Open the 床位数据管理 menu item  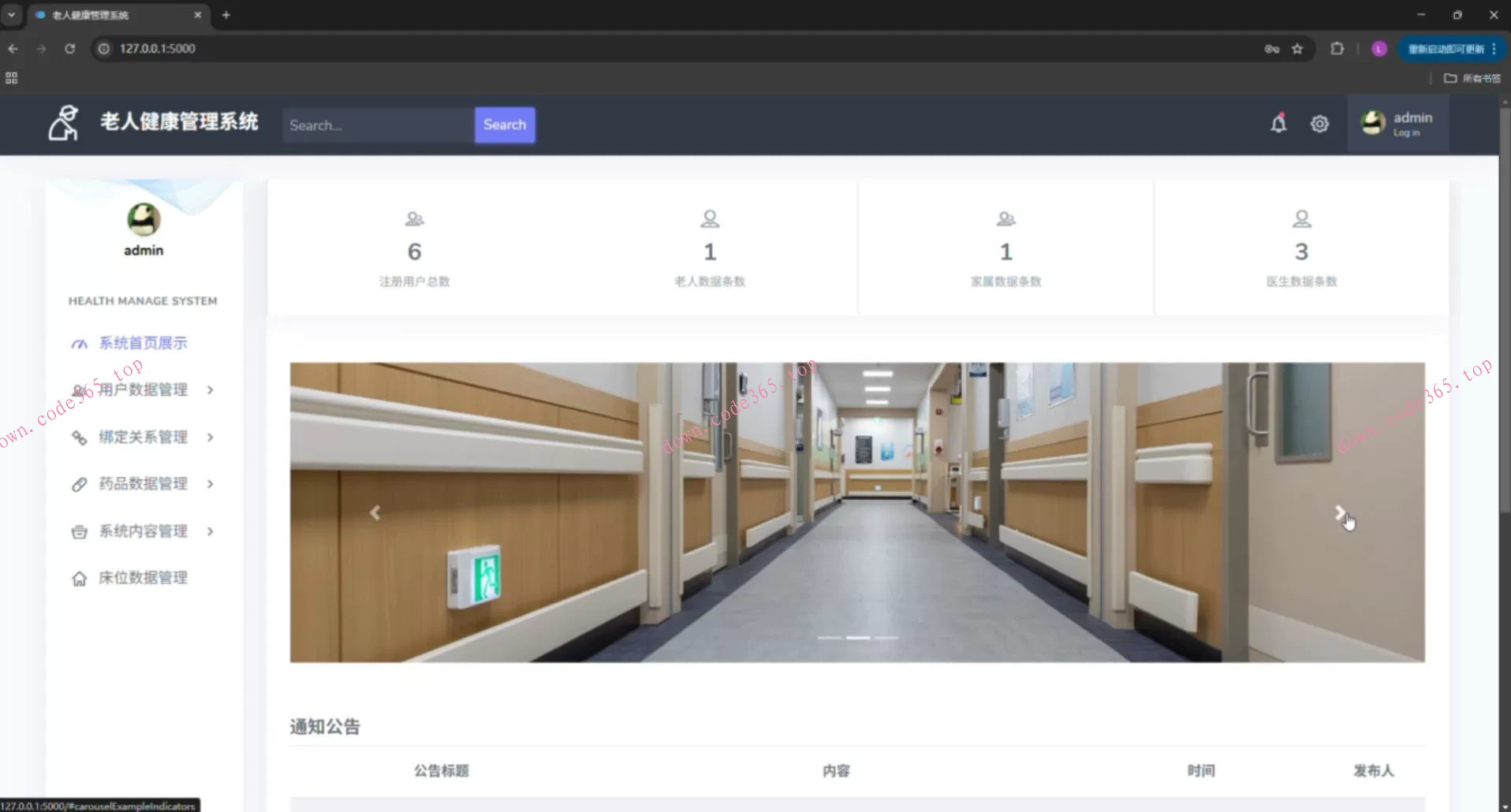143,578
